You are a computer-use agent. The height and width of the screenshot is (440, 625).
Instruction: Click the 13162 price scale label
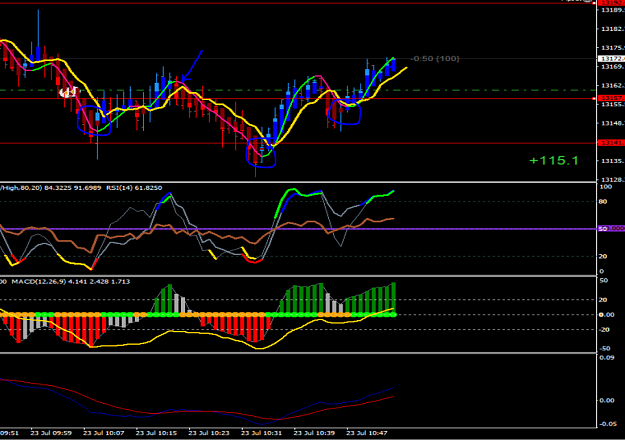pyautogui.click(x=613, y=85)
